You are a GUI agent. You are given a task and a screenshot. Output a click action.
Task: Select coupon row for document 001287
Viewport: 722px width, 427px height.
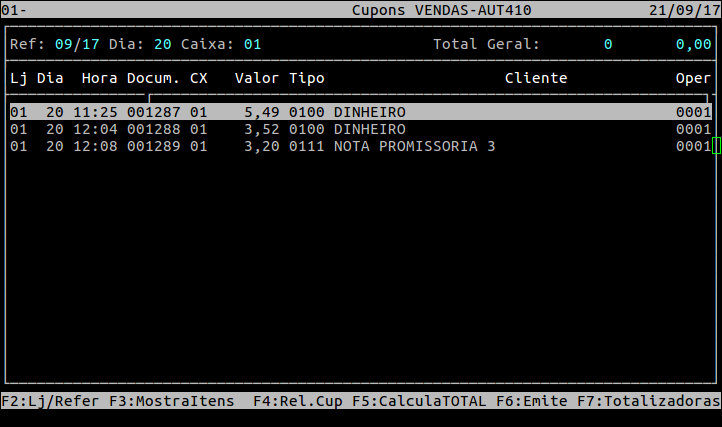[360, 112]
